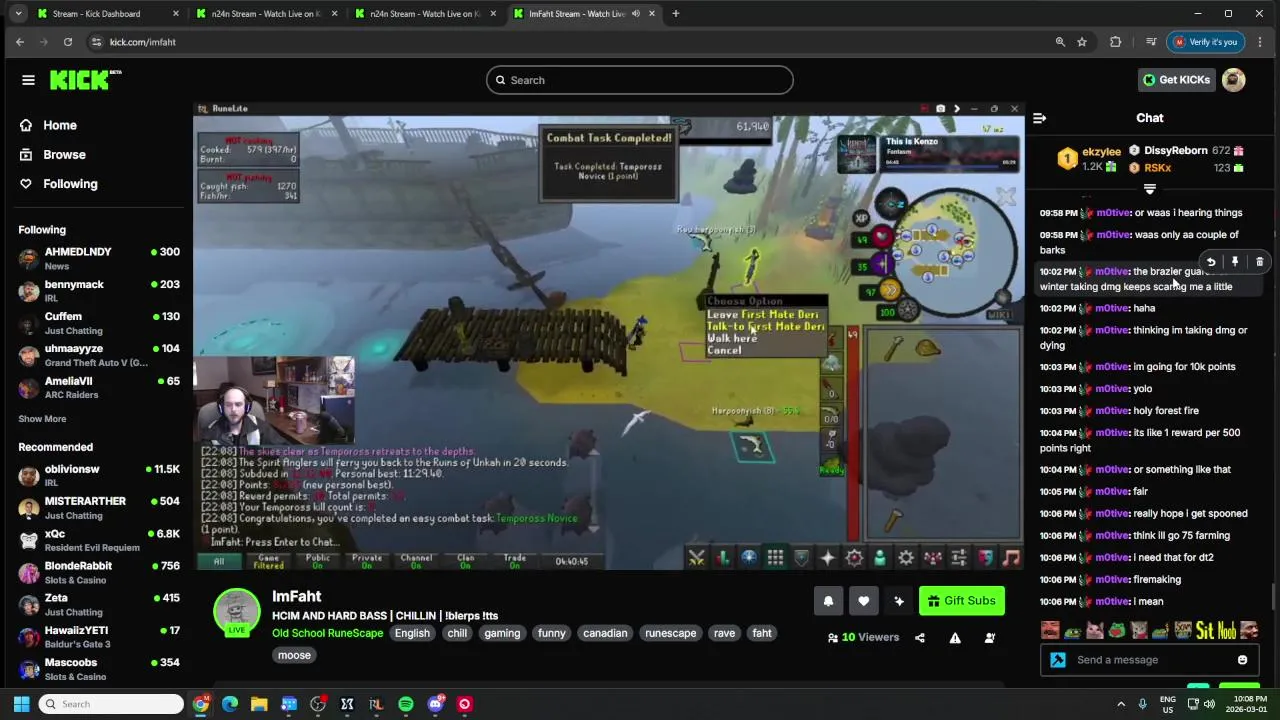The width and height of the screenshot is (1280, 720).
Task: Open AHMEDLNDY followed channel
Action: (x=98, y=259)
